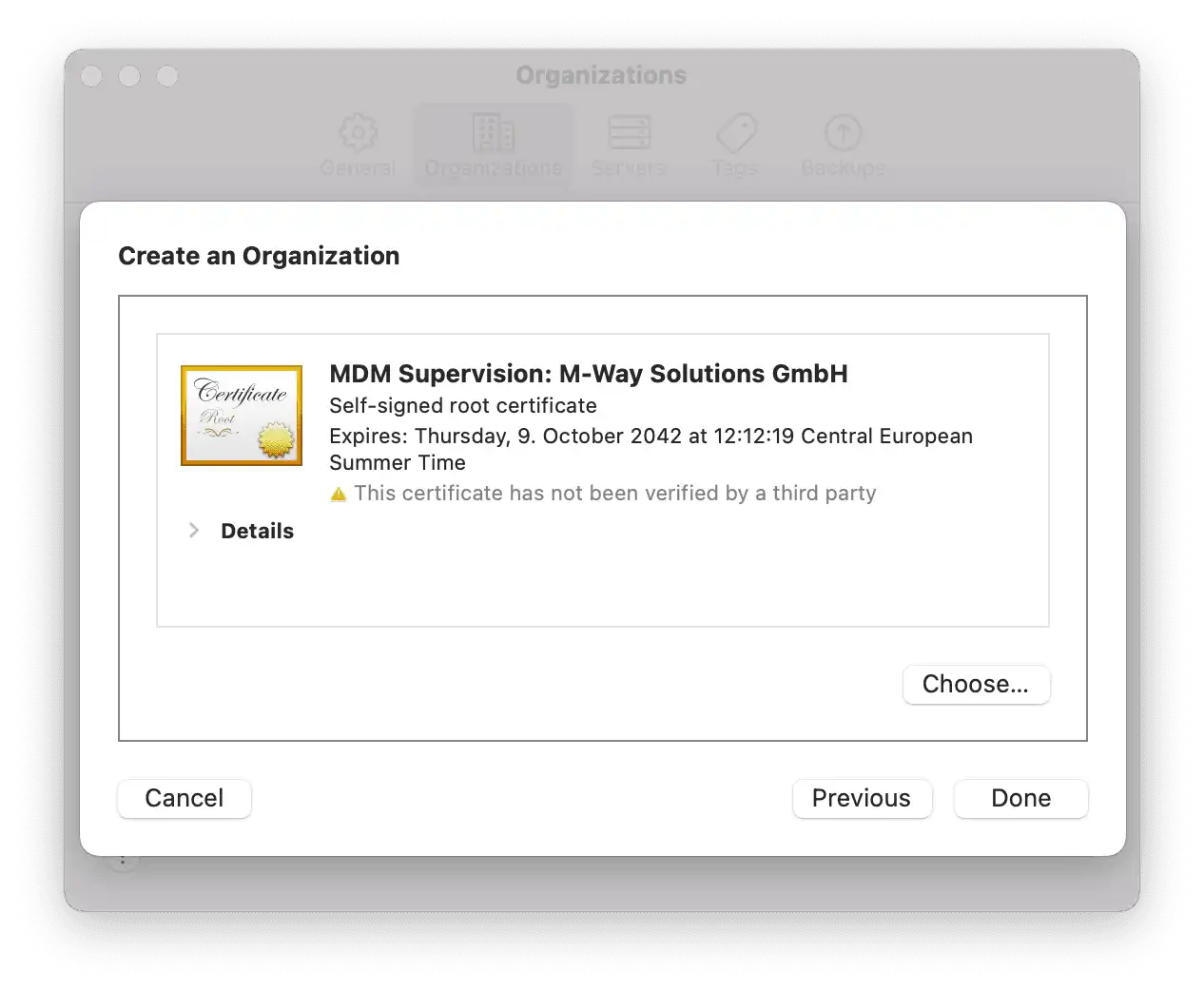The image size is (1204, 991).
Task: Click the Organizations window title bar text
Action: (601, 75)
